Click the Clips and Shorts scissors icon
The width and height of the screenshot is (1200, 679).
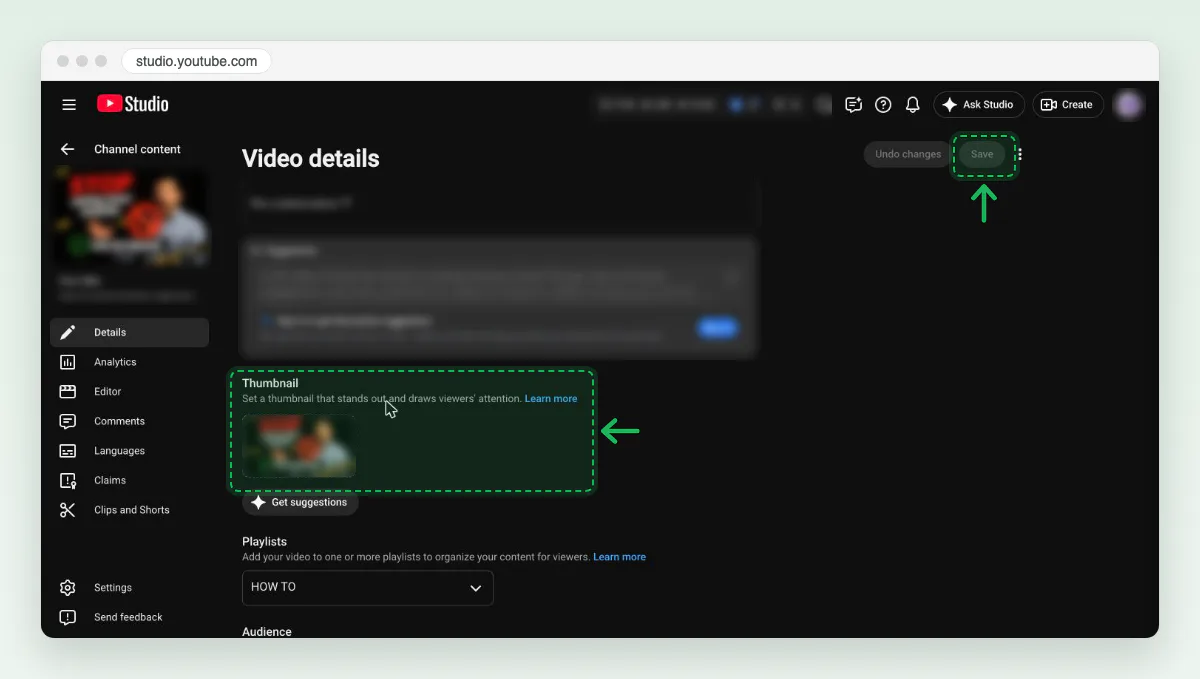point(68,510)
